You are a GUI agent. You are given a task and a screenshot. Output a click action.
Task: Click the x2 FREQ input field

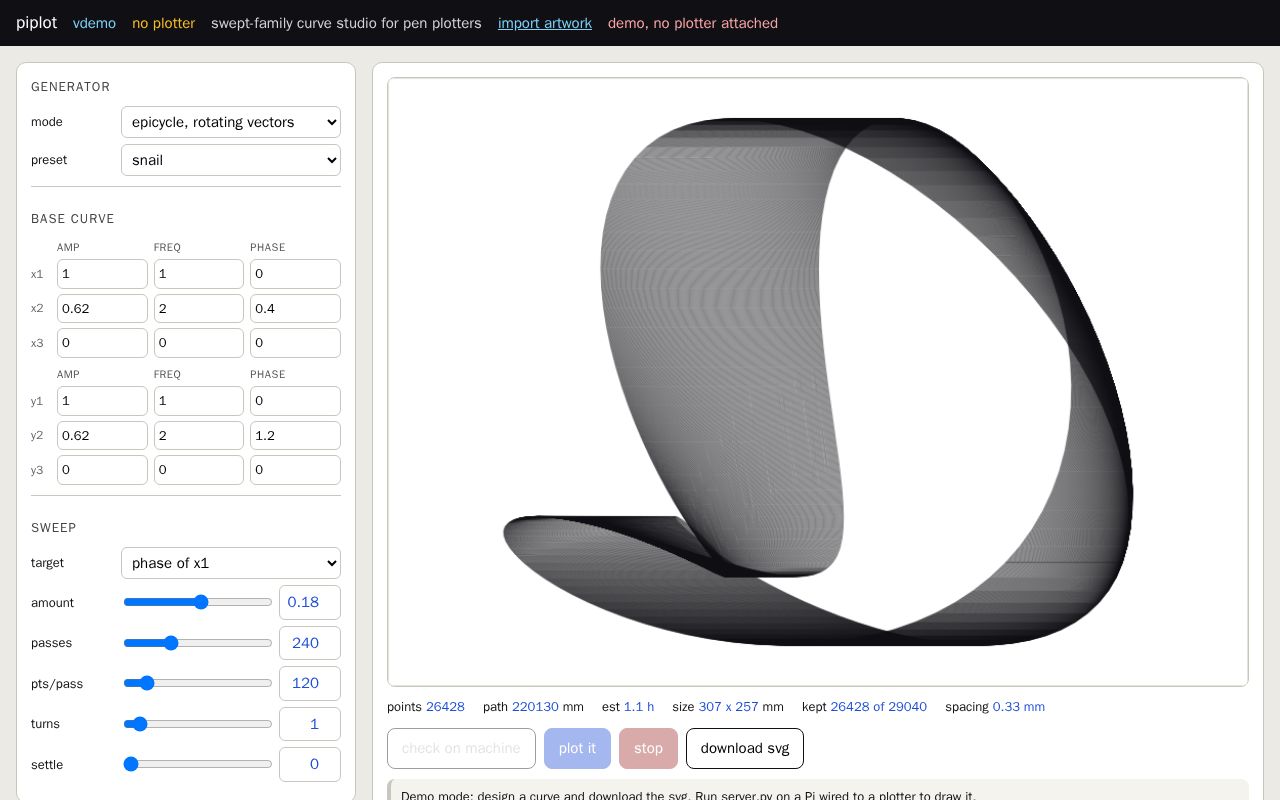(199, 308)
